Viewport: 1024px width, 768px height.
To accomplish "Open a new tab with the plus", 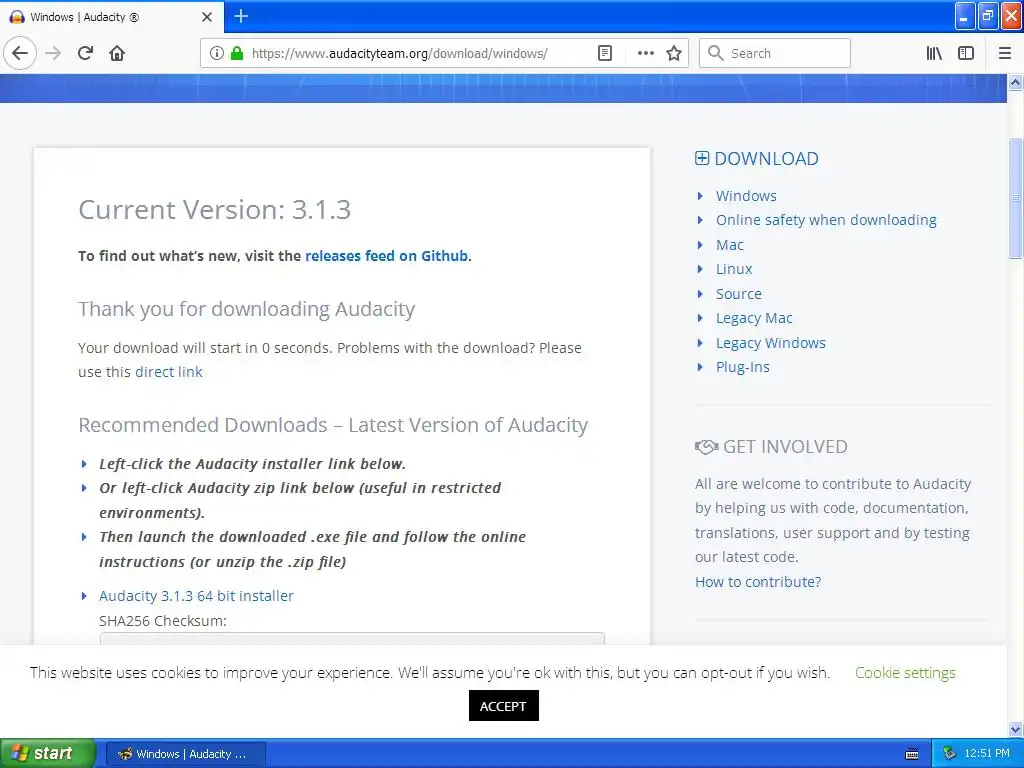I will 241,16.
